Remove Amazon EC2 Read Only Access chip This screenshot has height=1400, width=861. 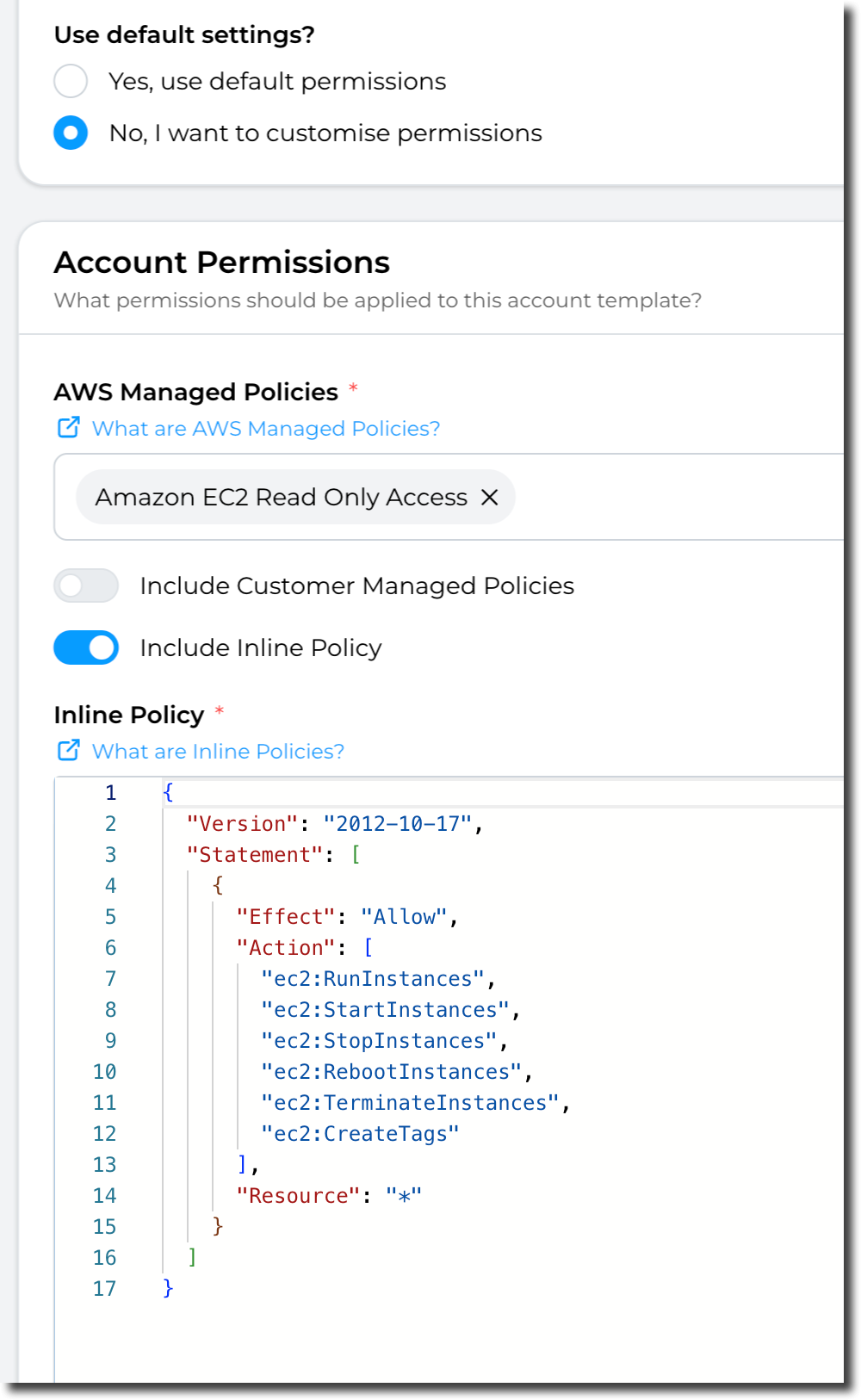pyautogui.click(x=490, y=497)
